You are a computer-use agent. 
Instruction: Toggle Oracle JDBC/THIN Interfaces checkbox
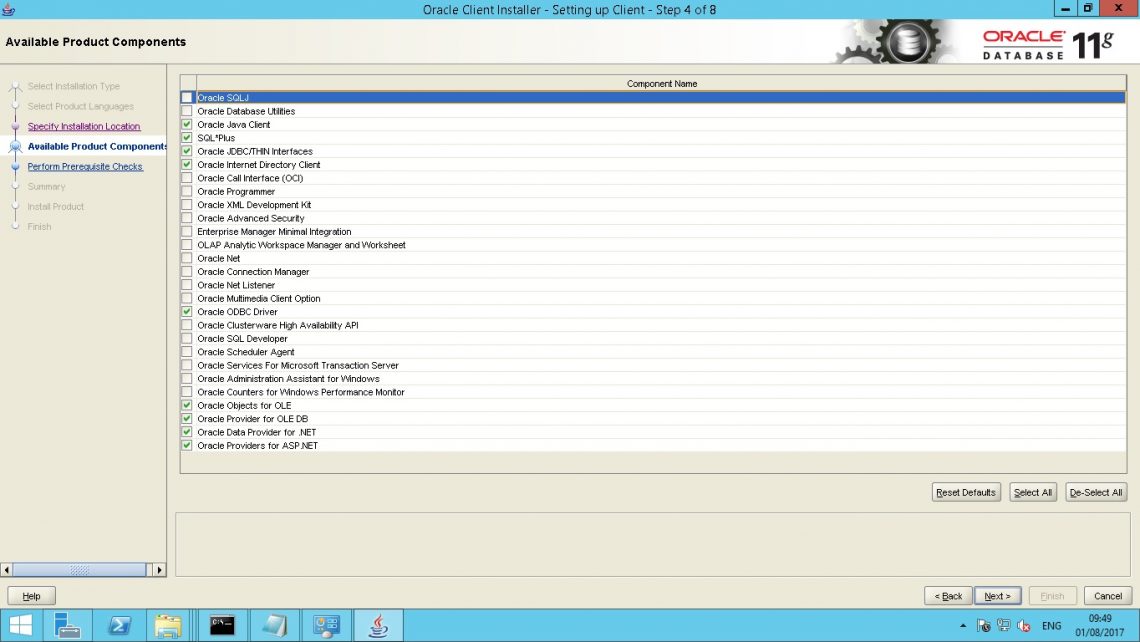click(187, 151)
